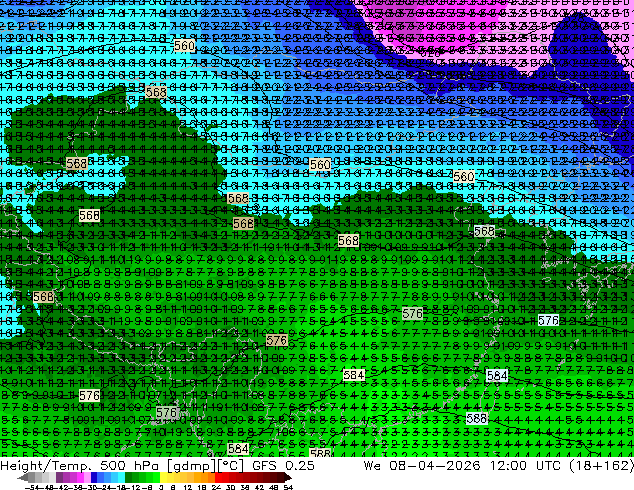The height and width of the screenshot is (490, 634).
Task: Pick the light pink legend swatch
Action: point(87,478)
